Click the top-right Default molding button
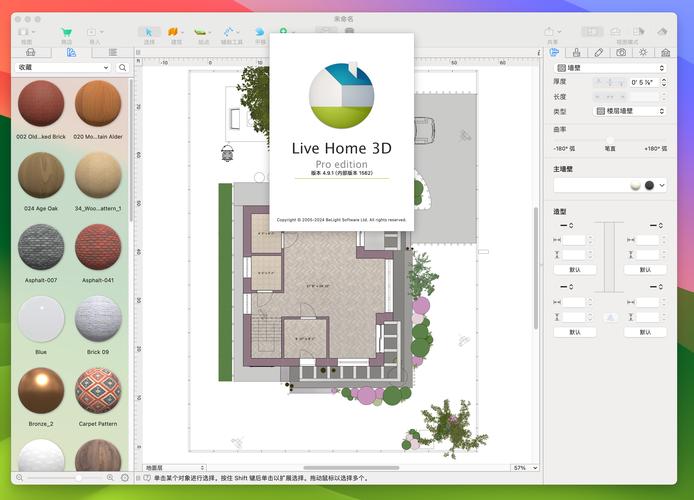The image size is (694, 500). point(645,269)
